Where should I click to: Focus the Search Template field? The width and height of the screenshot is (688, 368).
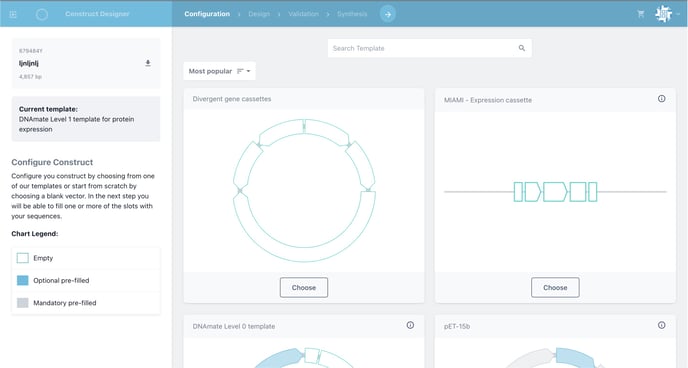pyautogui.click(x=430, y=48)
